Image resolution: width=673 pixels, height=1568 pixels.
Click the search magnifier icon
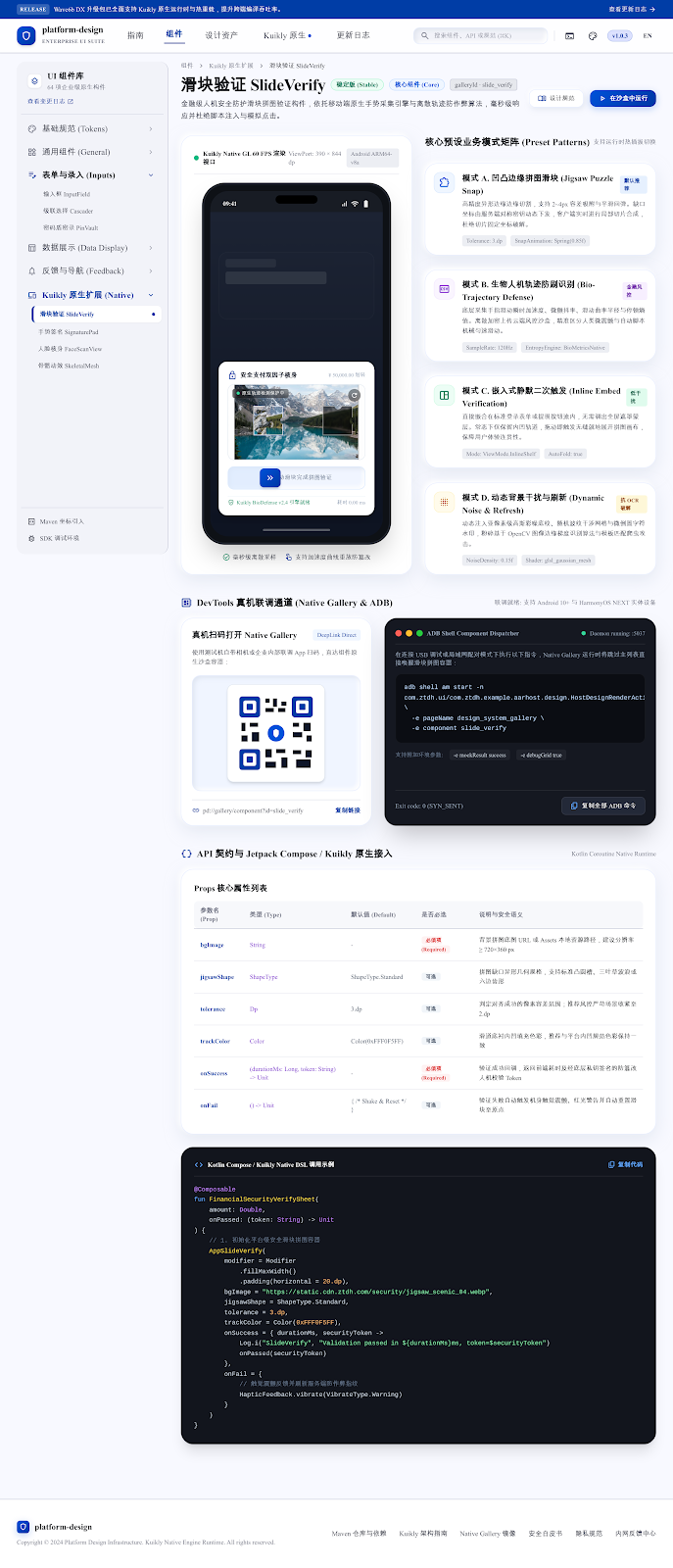tap(425, 35)
